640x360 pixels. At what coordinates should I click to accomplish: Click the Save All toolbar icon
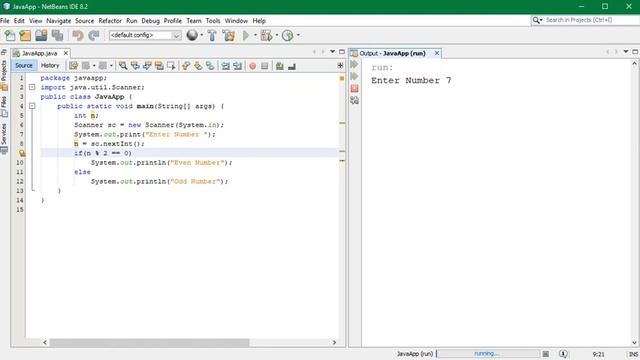pyautogui.click(x=58, y=36)
